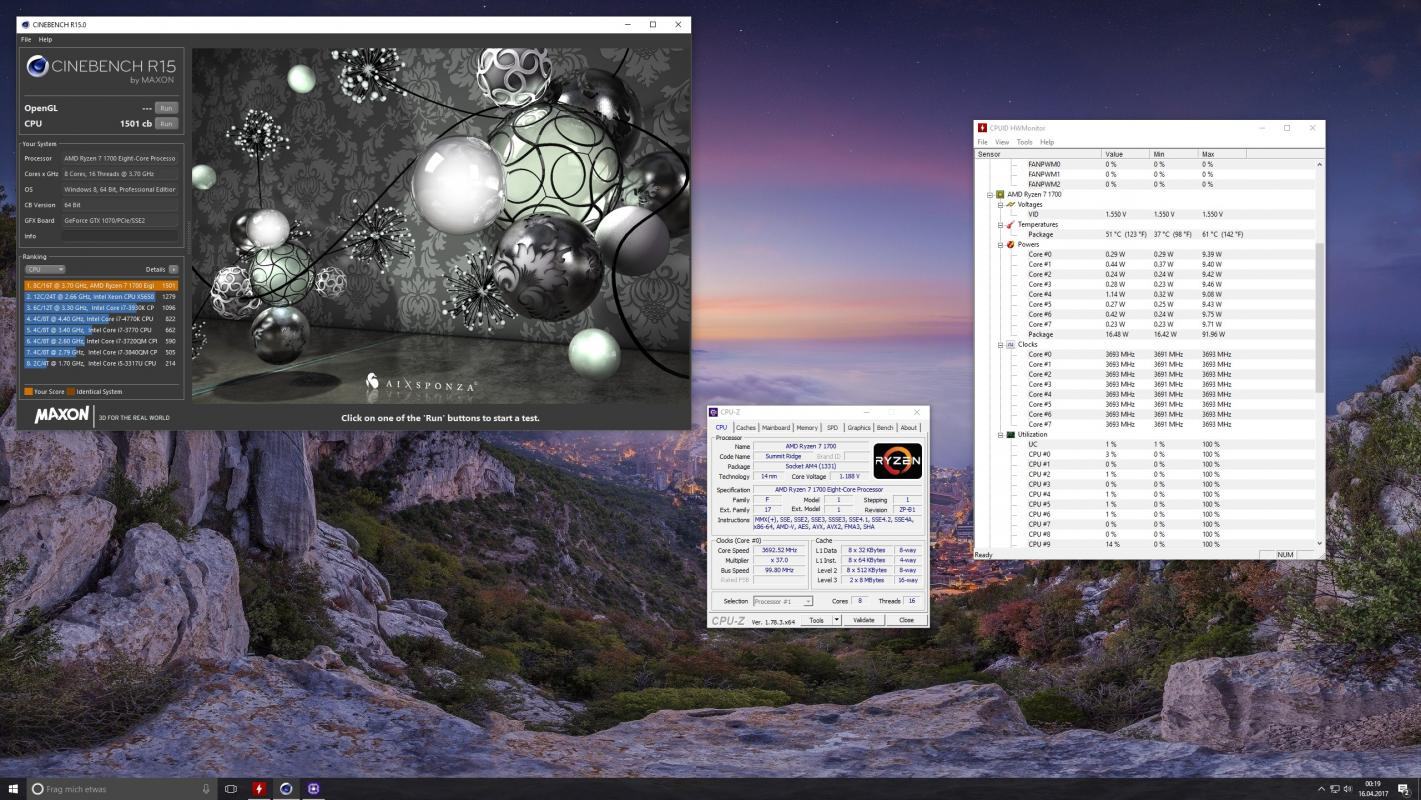Open Cinebench Help menu
Image resolution: width=1421 pixels, height=800 pixels.
[x=45, y=39]
